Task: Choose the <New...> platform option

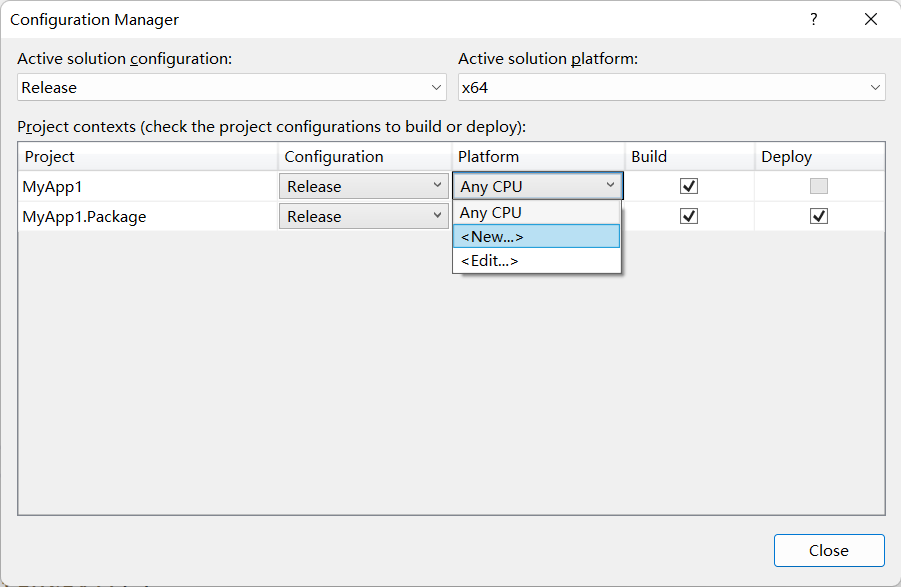Action: pyautogui.click(x=492, y=236)
